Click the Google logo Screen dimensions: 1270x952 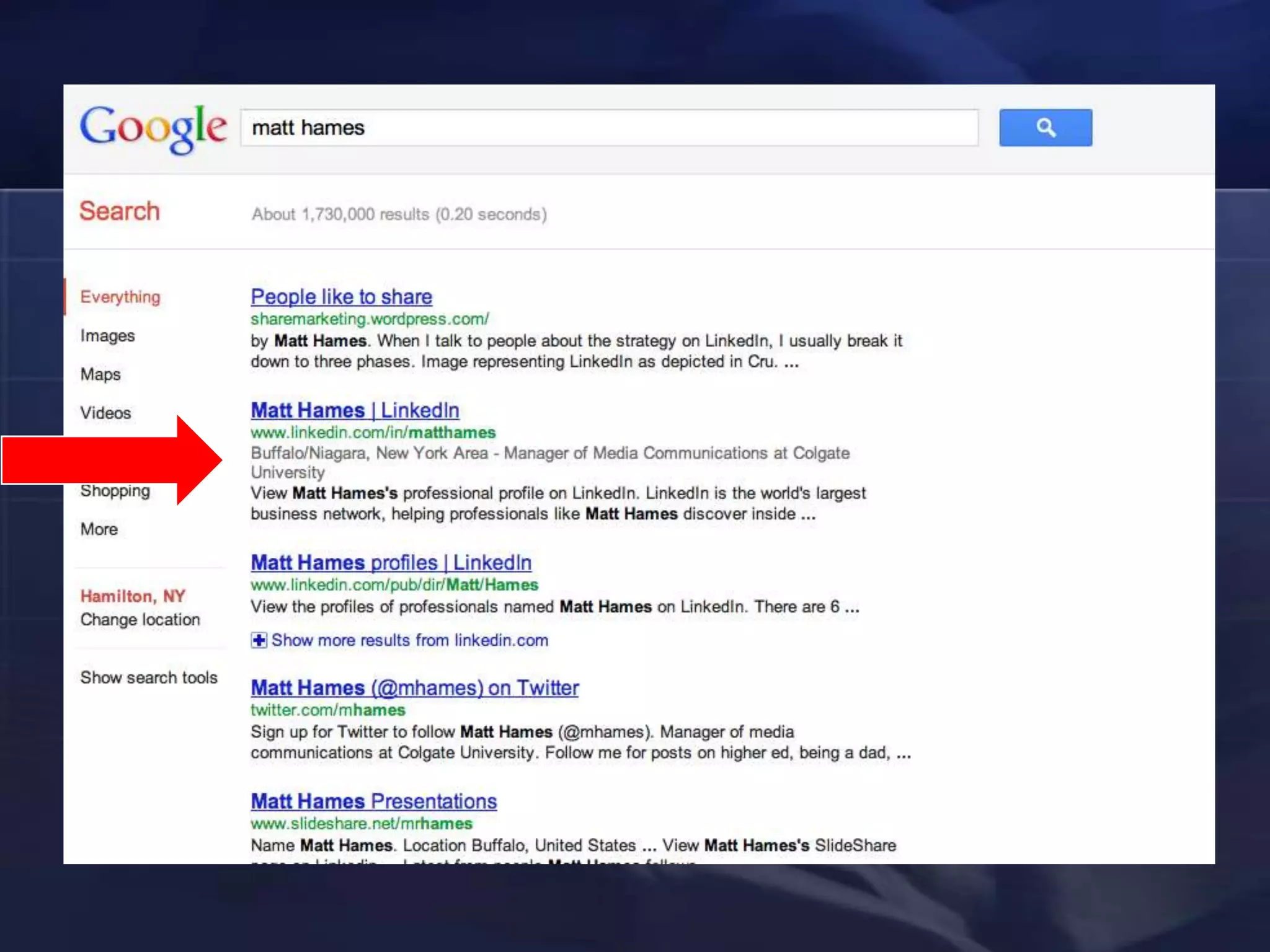pos(153,128)
